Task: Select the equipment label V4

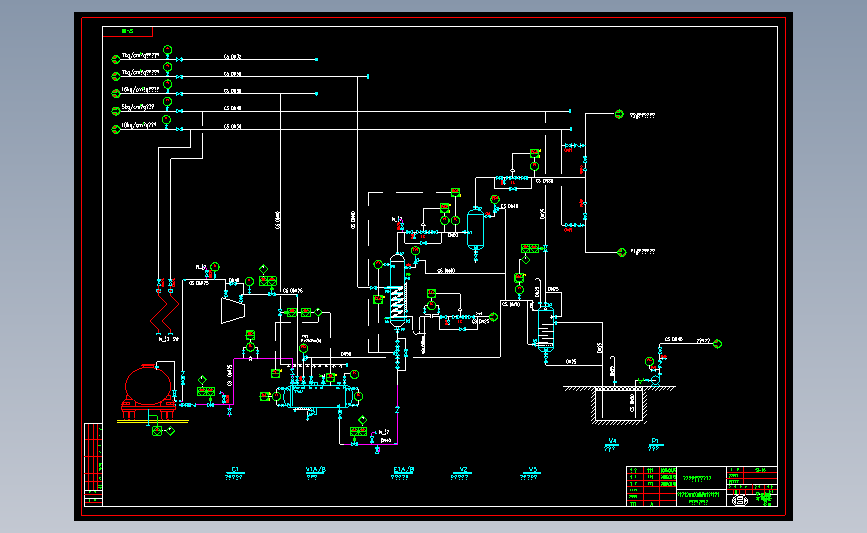Action: [612, 441]
